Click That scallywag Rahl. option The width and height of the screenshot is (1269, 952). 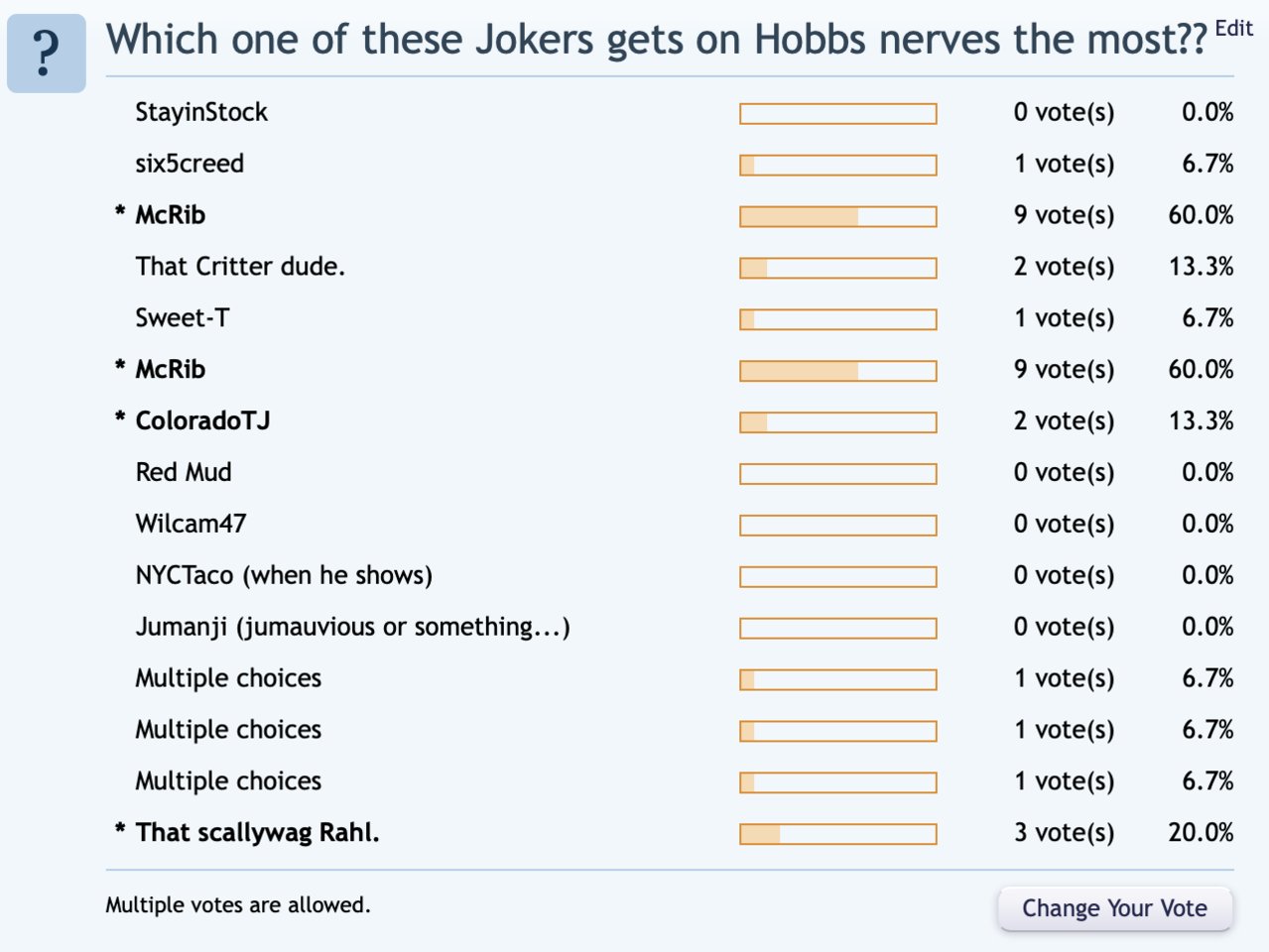(x=258, y=833)
